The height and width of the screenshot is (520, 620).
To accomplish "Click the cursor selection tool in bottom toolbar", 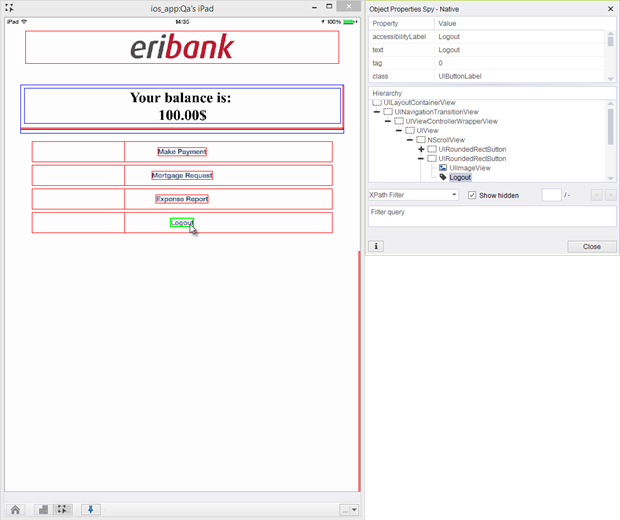I will tap(63, 509).
